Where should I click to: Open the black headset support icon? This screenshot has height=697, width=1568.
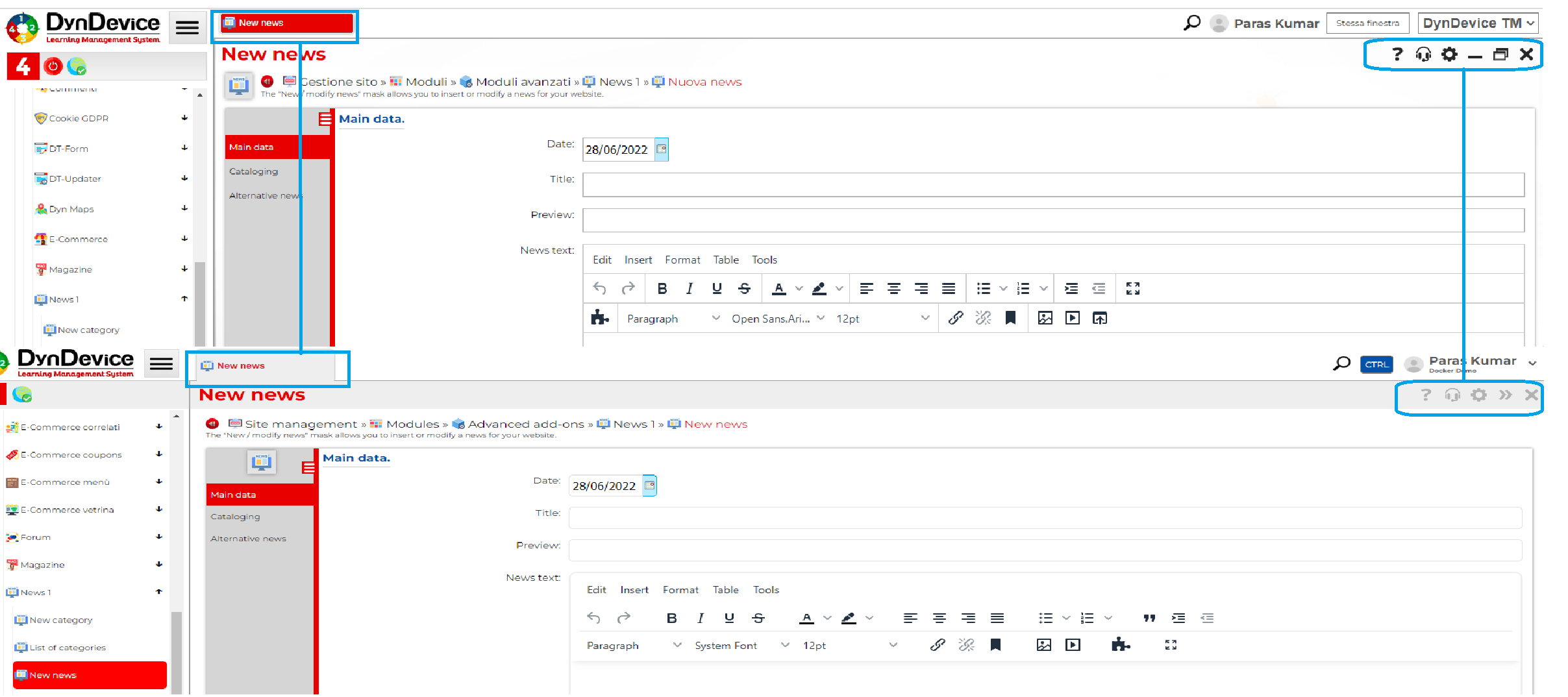point(1423,55)
